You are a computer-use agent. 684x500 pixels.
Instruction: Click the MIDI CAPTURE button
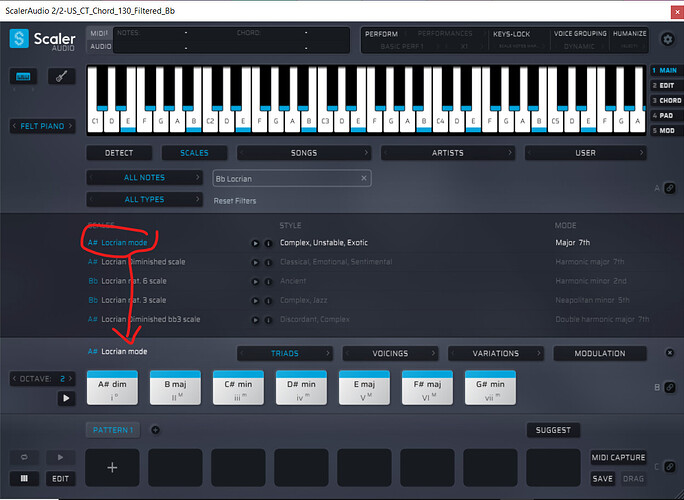pos(618,457)
